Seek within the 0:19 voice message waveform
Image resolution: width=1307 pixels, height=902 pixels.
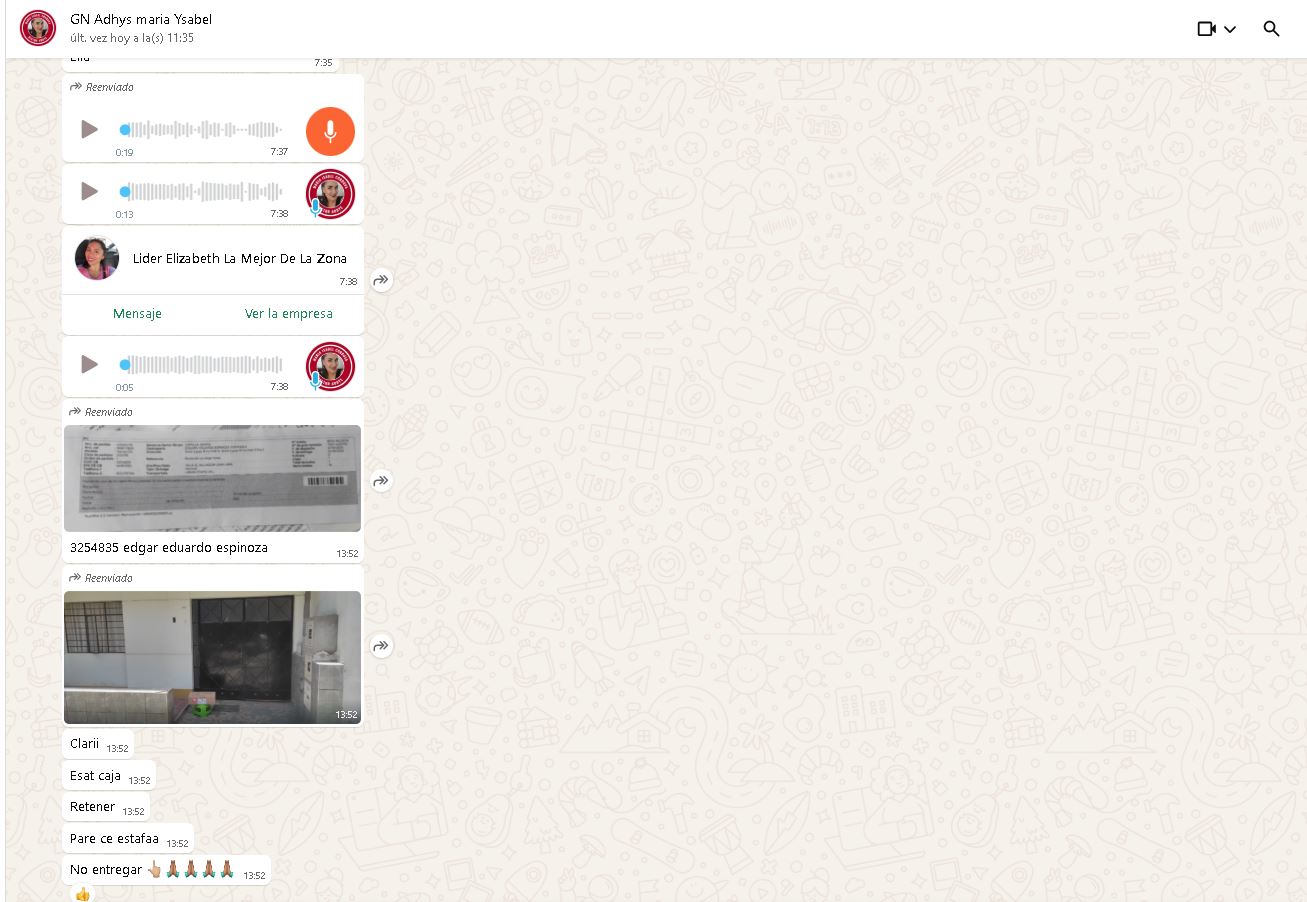[x=201, y=129]
